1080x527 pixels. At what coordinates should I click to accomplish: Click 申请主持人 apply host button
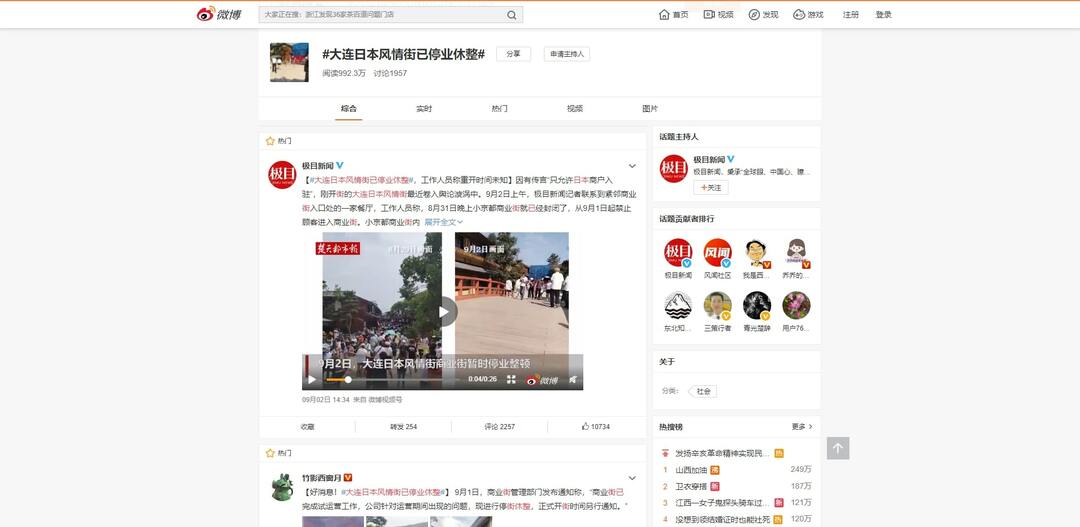566,54
